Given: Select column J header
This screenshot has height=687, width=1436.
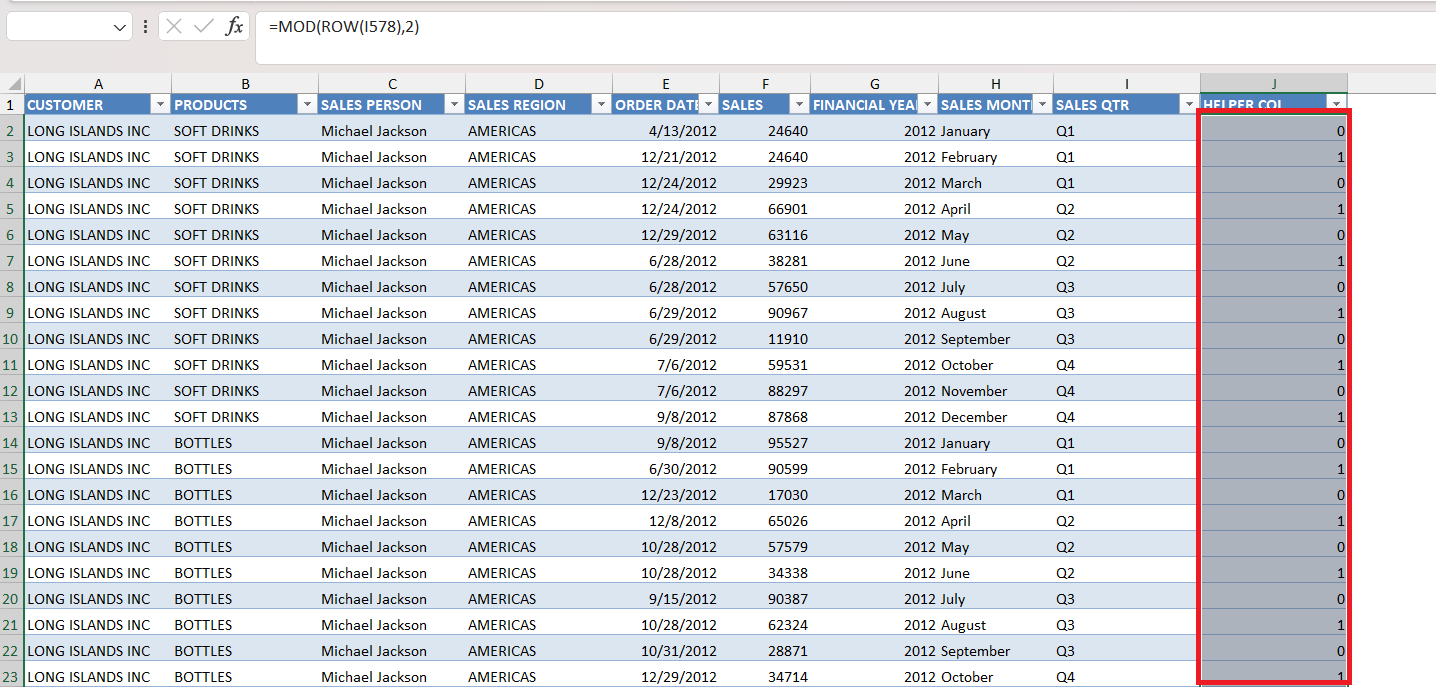Looking at the screenshot, I should (1274, 84).
